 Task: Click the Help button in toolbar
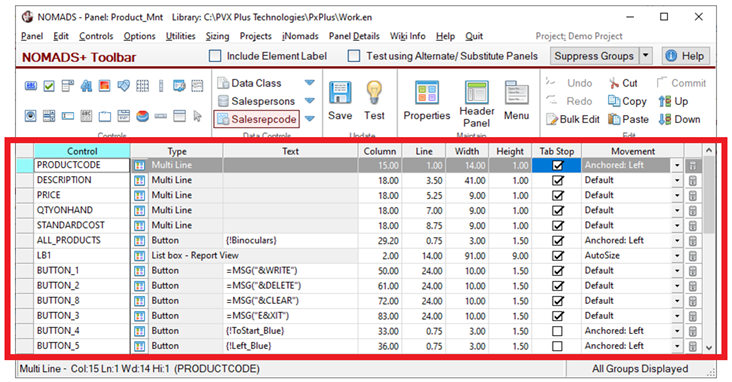(685, 56)
